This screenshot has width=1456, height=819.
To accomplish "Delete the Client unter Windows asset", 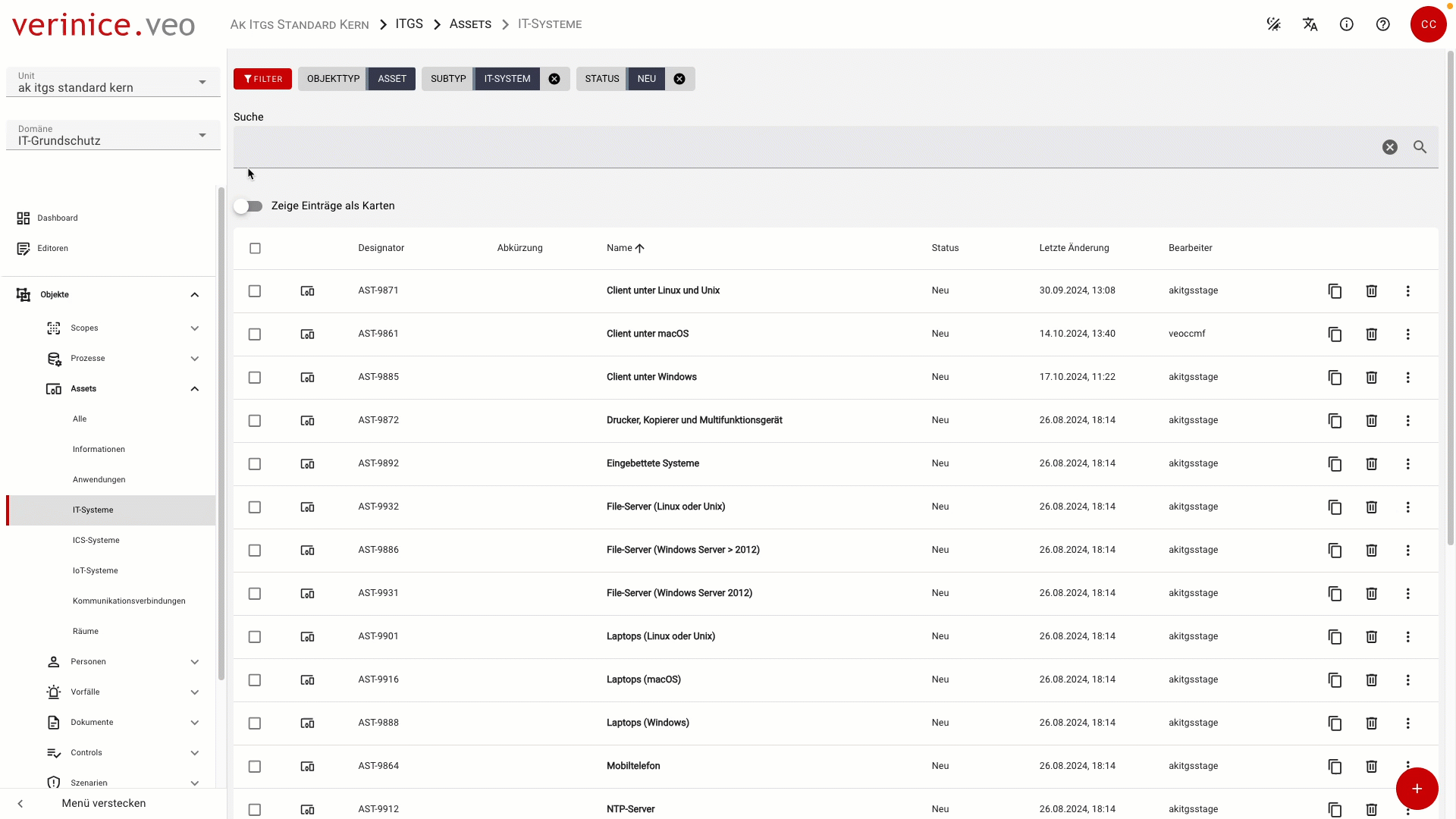I will [x=1371, y=378].
